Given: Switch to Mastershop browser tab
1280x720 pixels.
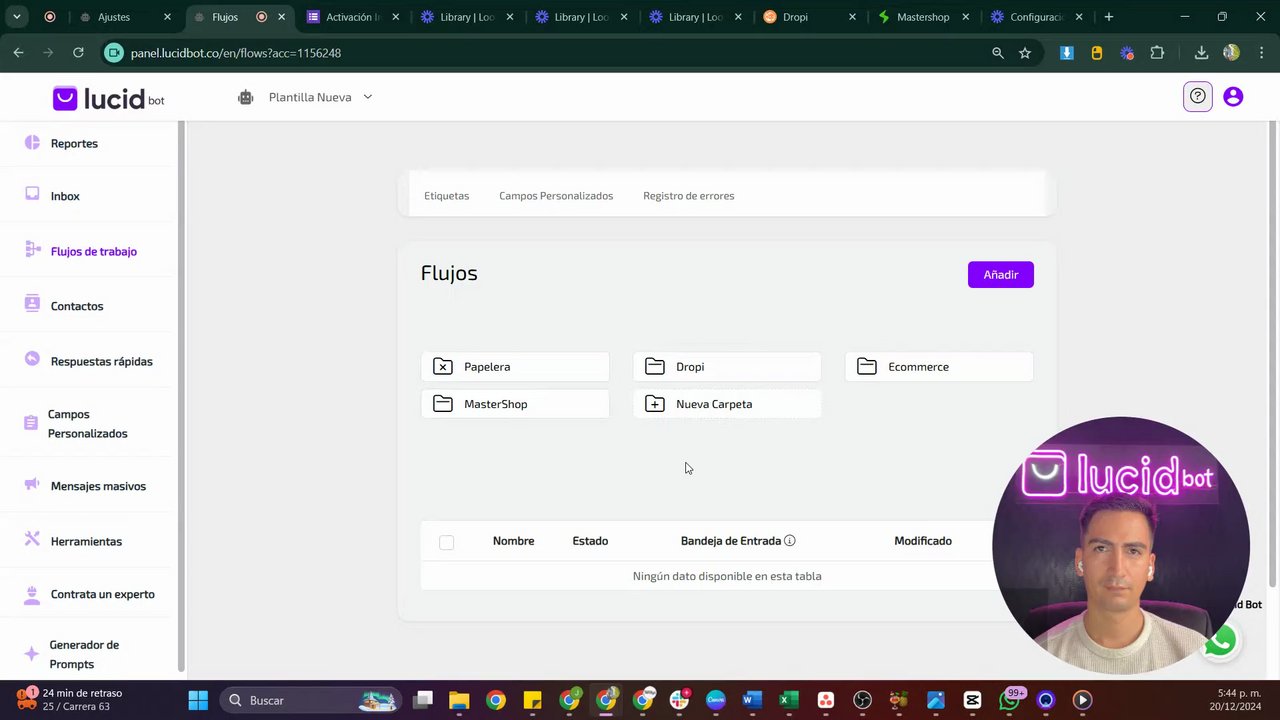Looking at the screenshot, I should pos(925,17).
